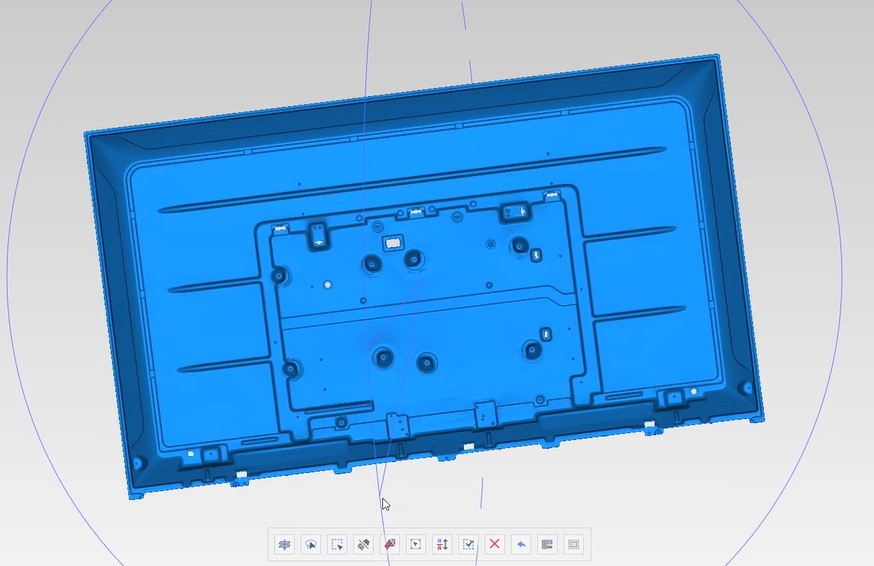Click the blue undo arrow icon

tap(521, 544)
